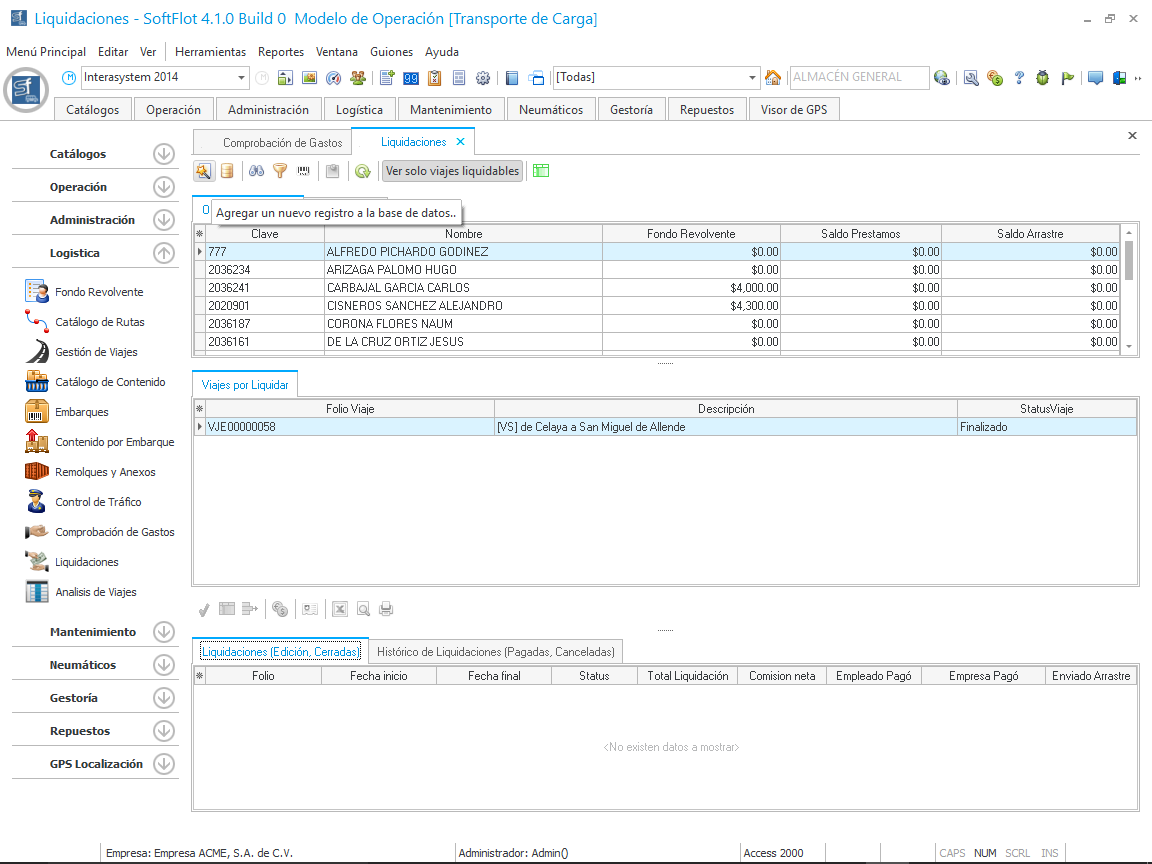Click the home icon beside [Todas]

click(773, 78)
